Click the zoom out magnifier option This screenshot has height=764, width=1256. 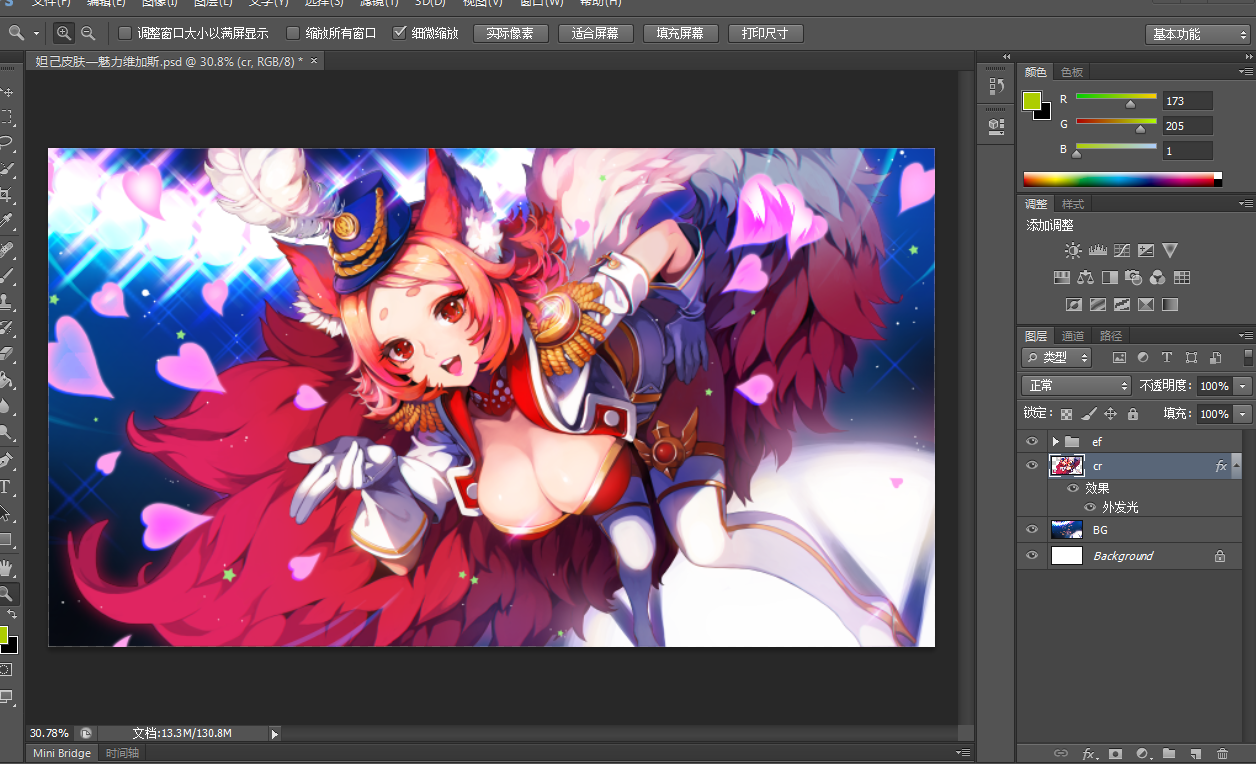tap(88, 33)
